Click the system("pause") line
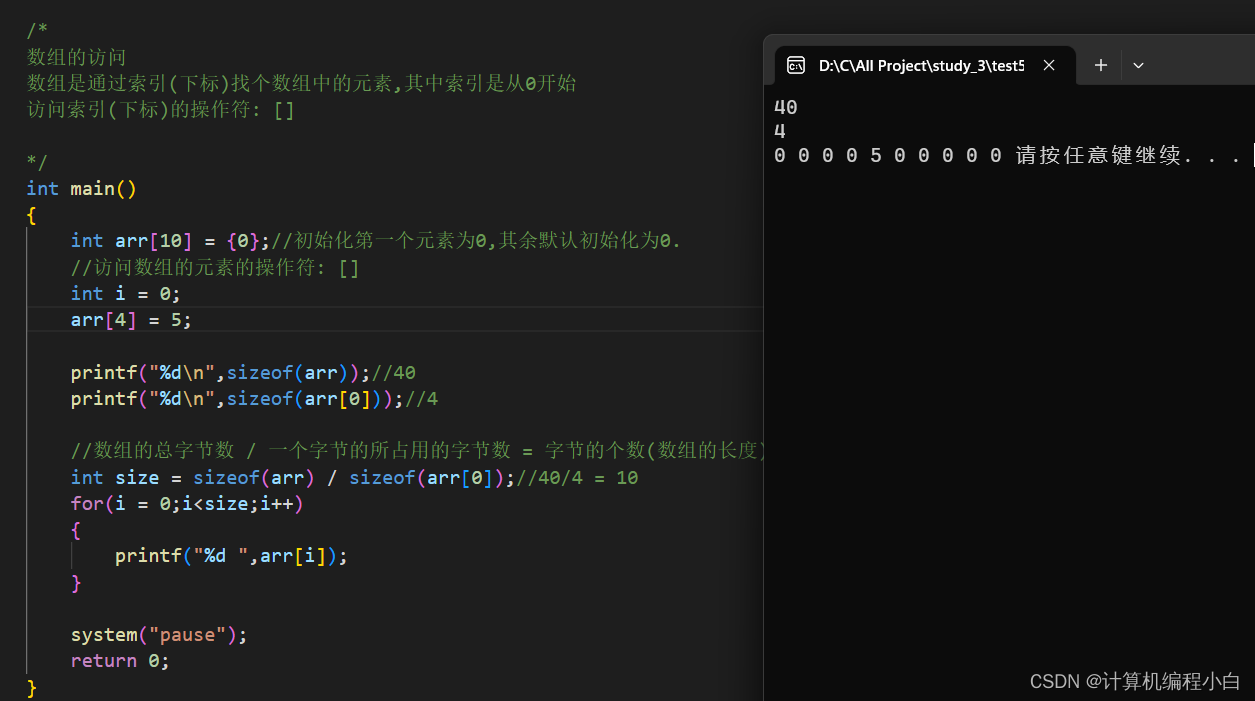The height and width of the screenshot is (701, 1255). tap(159, 635)
